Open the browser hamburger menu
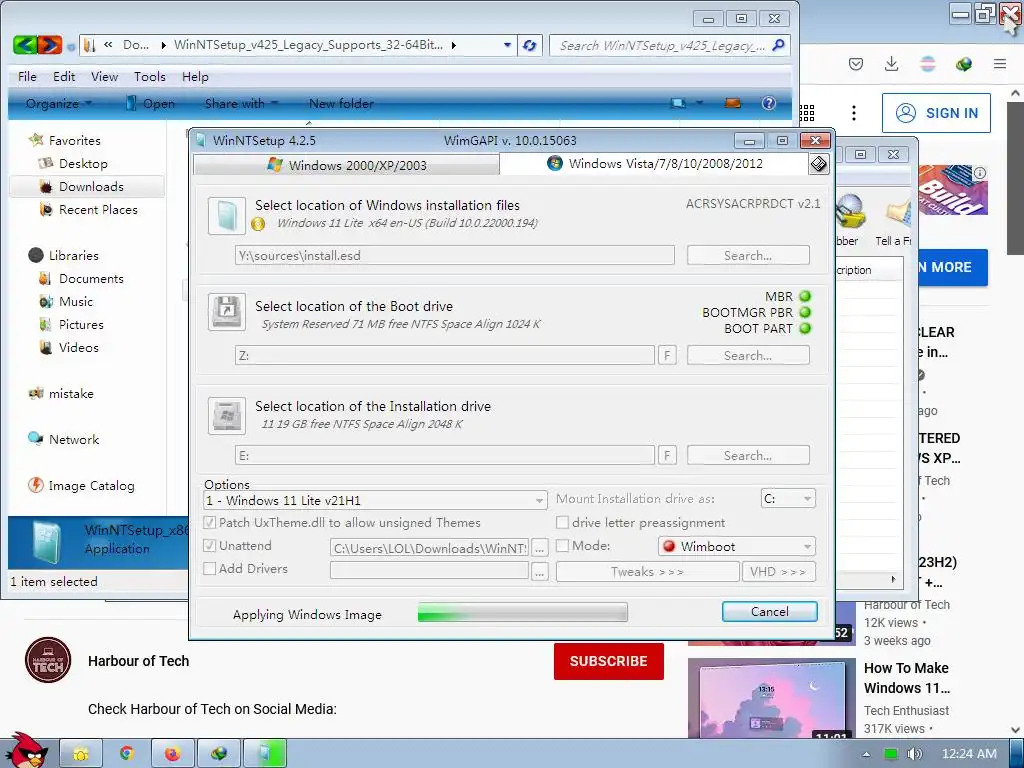This screenshot has width=1024, height=768. (x=1000, y=63)
